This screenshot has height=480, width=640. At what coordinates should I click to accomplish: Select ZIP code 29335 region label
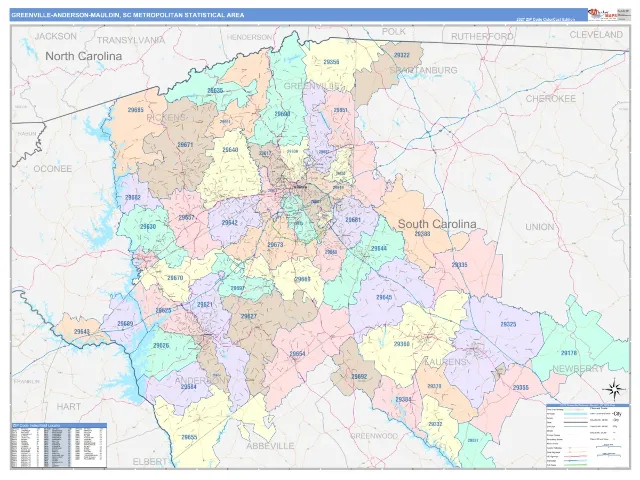(459, 264)
